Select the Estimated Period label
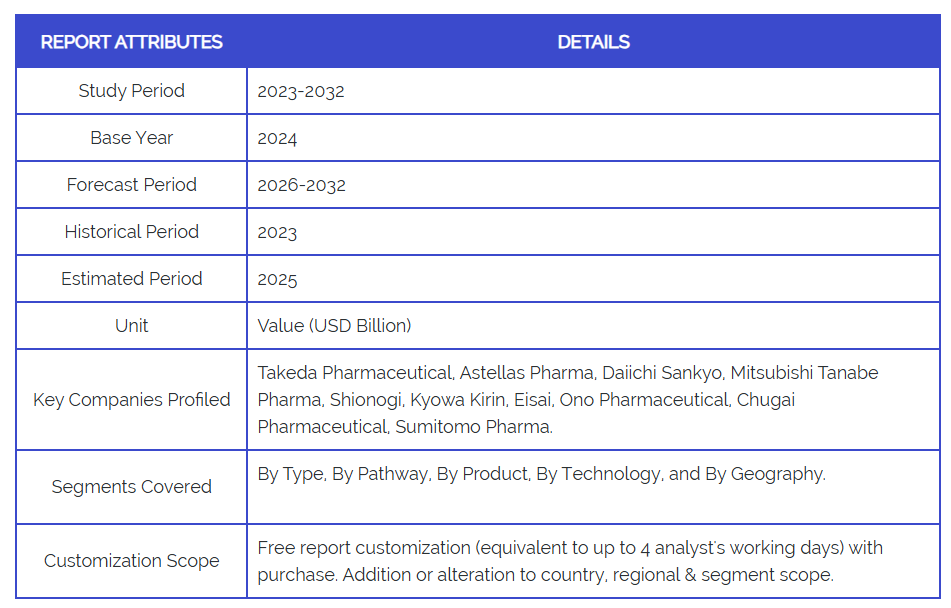This screenshot has height=608, width=951. click(131, 279)
